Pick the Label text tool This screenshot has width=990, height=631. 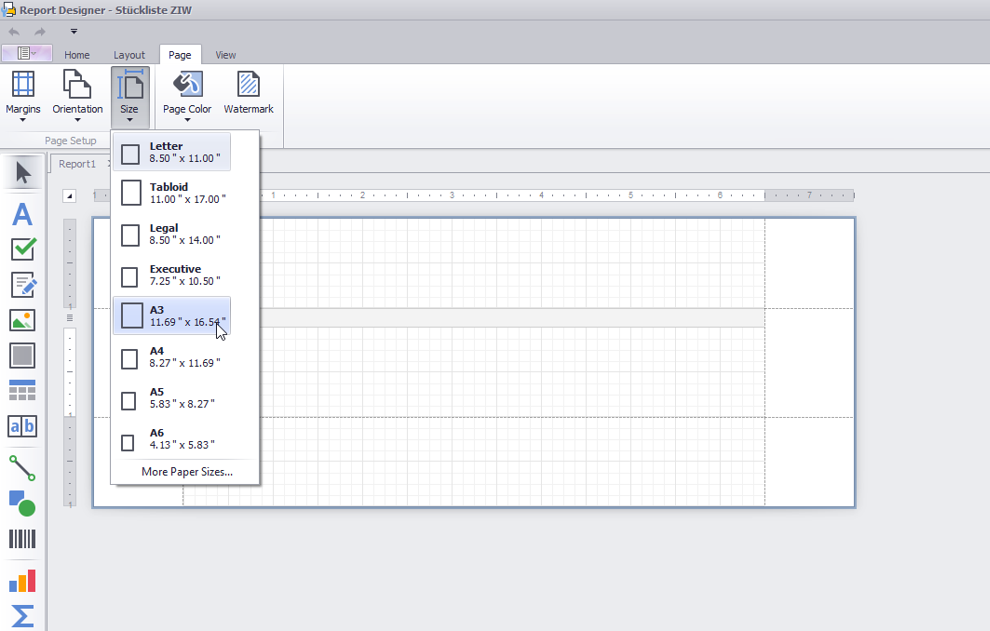(x=22, y=214)
